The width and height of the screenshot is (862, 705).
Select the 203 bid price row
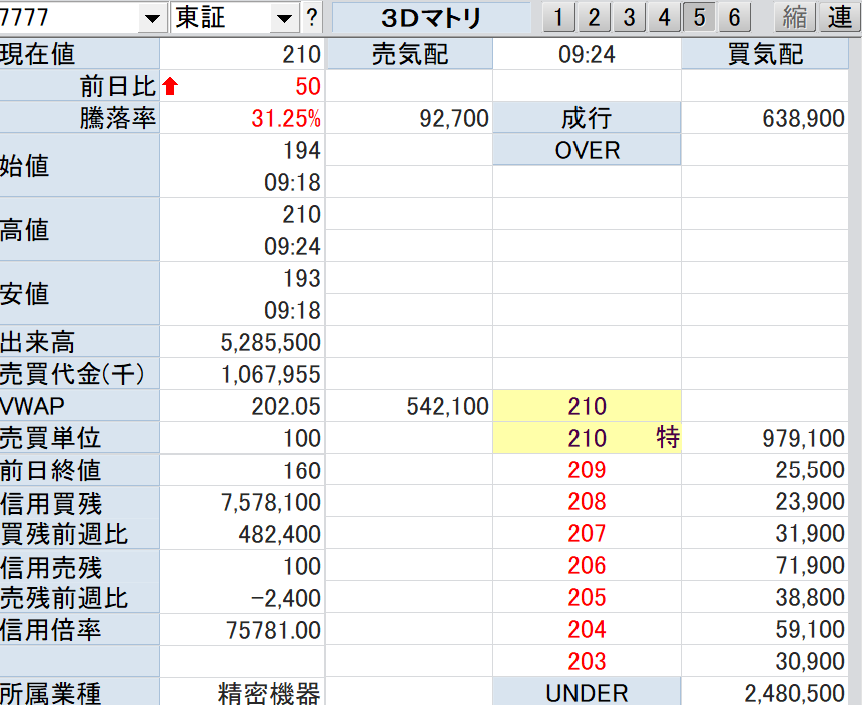tap(587, 661)
